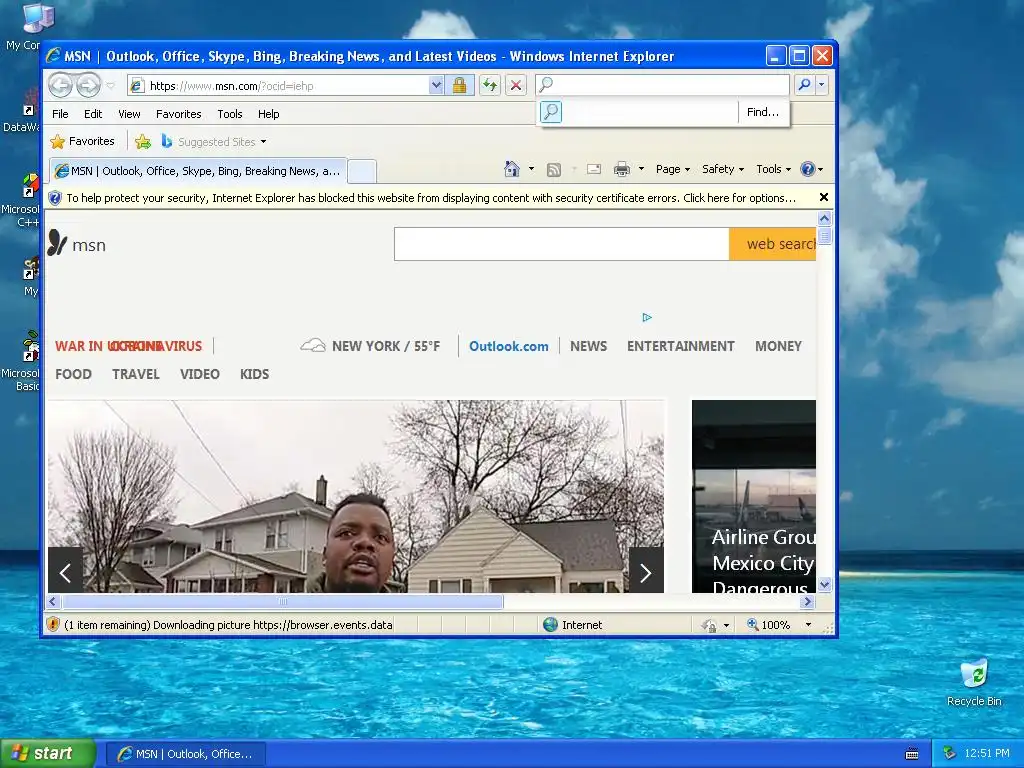This screenshot has width=1024, height=768.
Task: Go to the NEWS section
Action: (588, 346)
